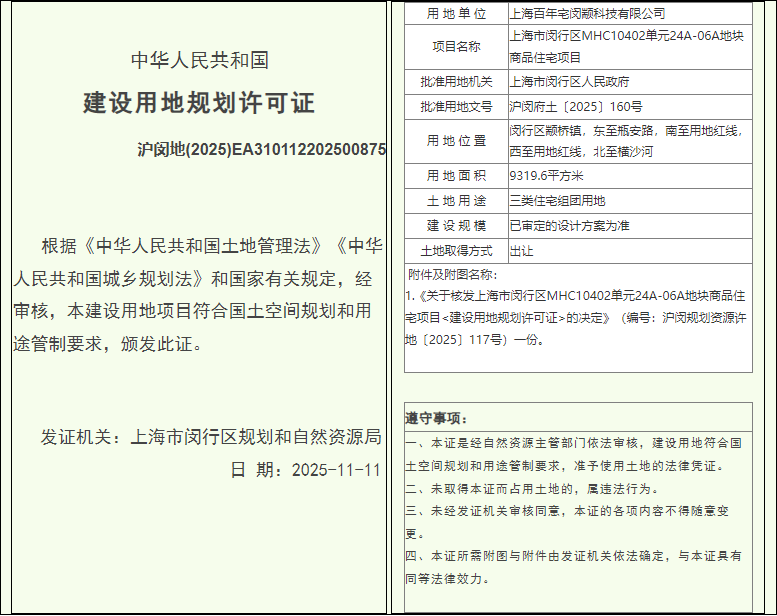Select the label 项目名称
Image resolution: width=777 pixels, height=616 pixels.
tap(456, 47)
